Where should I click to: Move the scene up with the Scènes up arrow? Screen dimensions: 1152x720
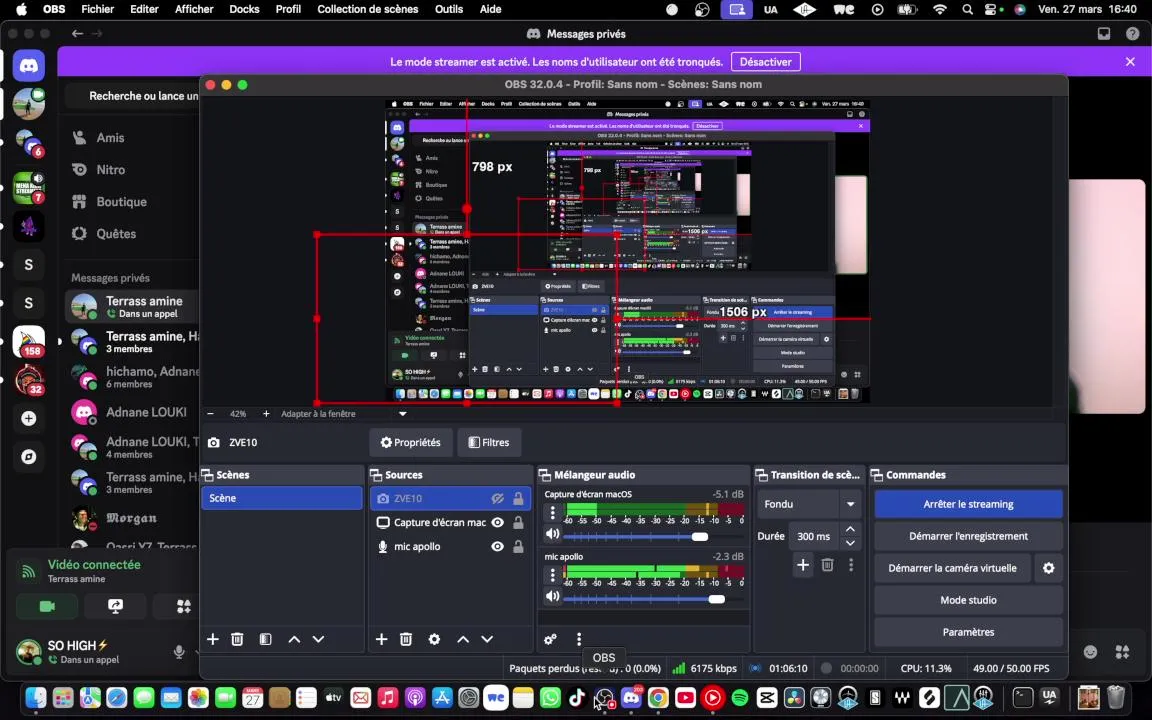pyautogui.click(x=294, y=639)
